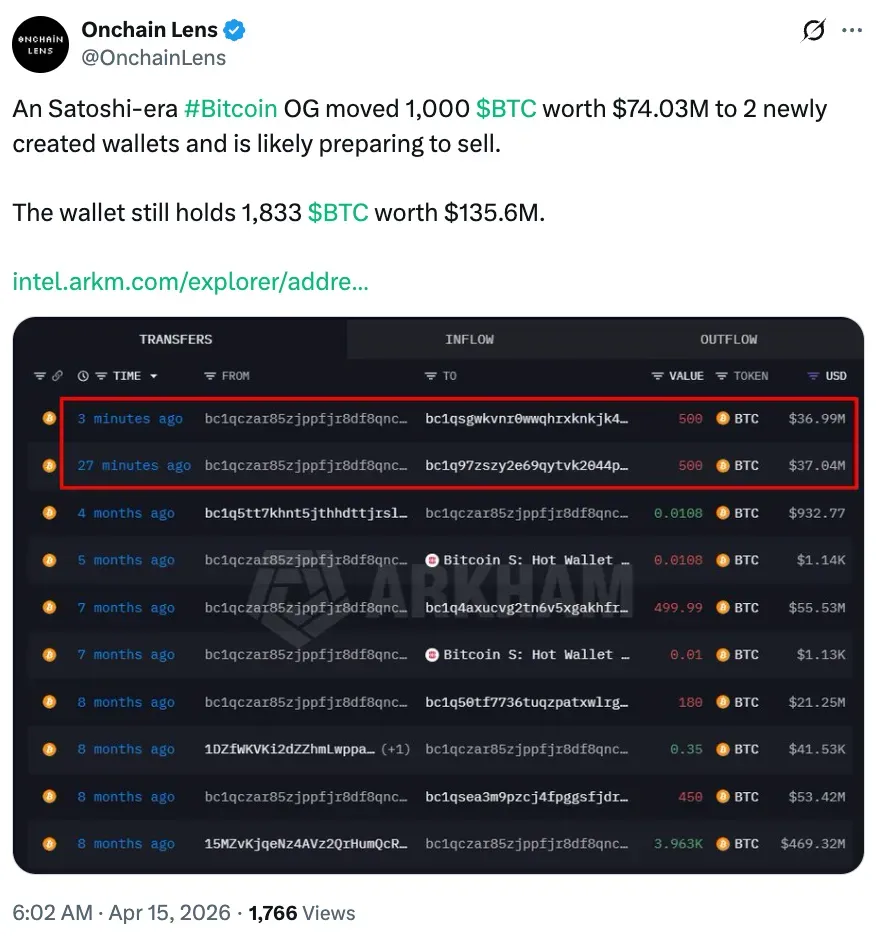880x938 pixels.
Task: Open the three-dots more options menu
Action: pos(852,31)
